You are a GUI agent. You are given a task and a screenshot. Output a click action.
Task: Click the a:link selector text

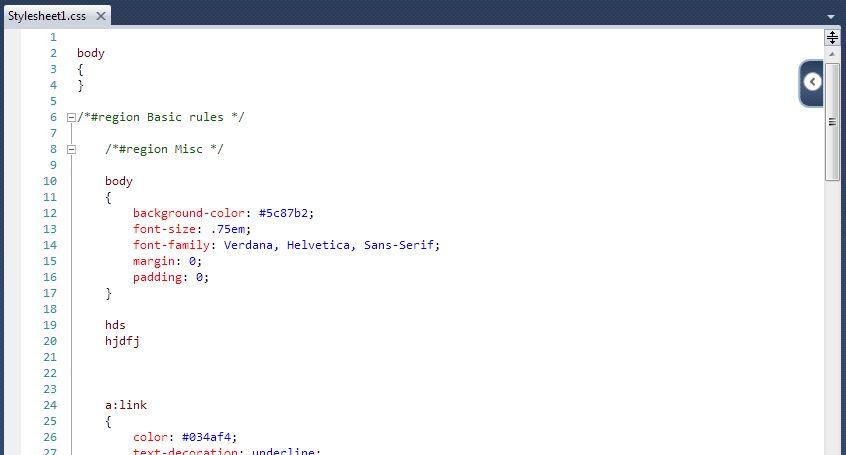(x=126, y=405)
